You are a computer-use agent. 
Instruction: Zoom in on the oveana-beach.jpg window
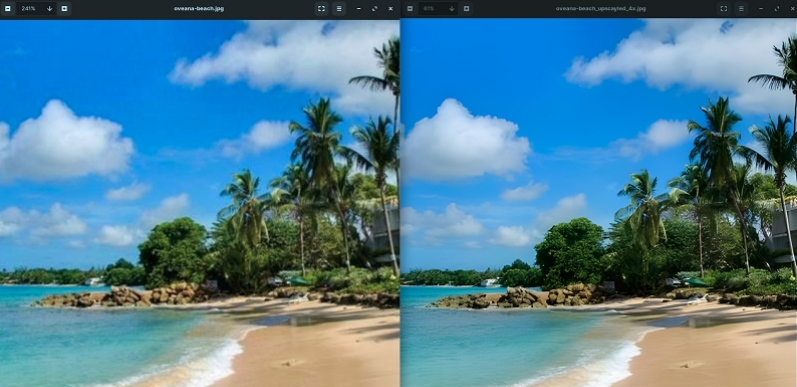64,9
